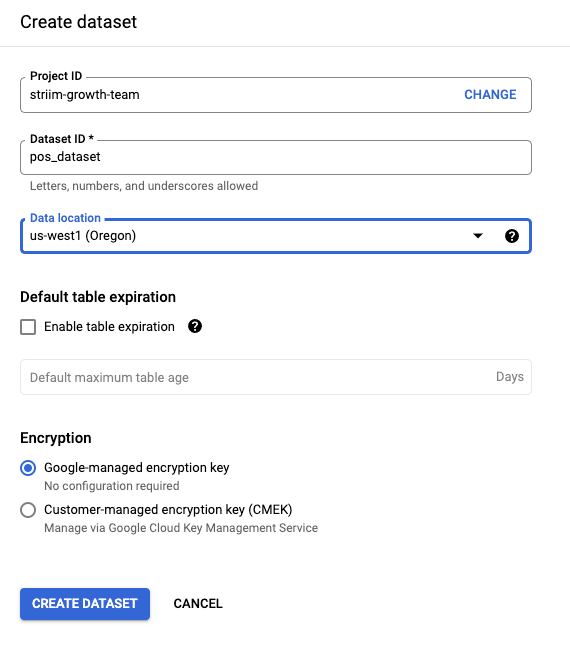Click the Google-managed encryption key label
Image resolution: width=570 pixels, height=667 pixels.
tap(137, 467)
